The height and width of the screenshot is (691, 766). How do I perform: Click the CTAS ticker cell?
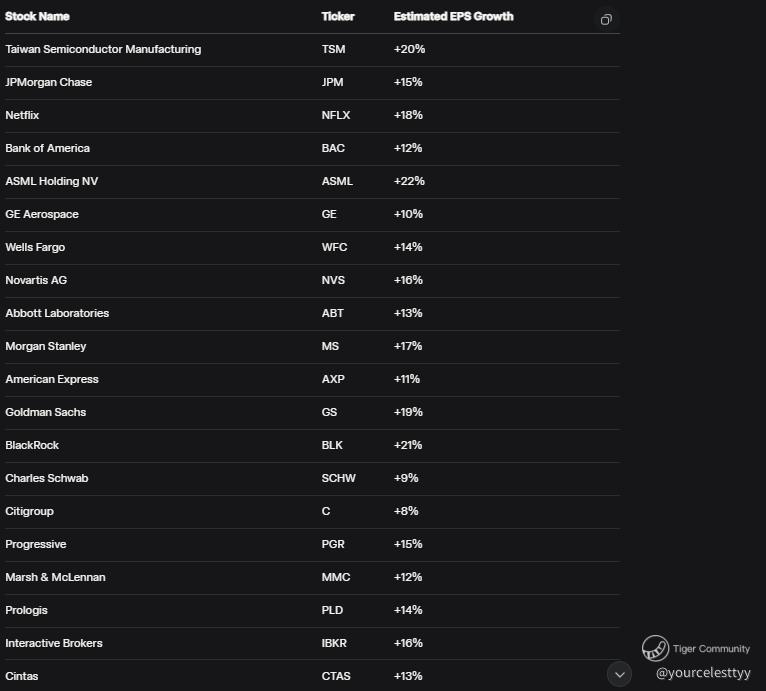coord(336,676)
